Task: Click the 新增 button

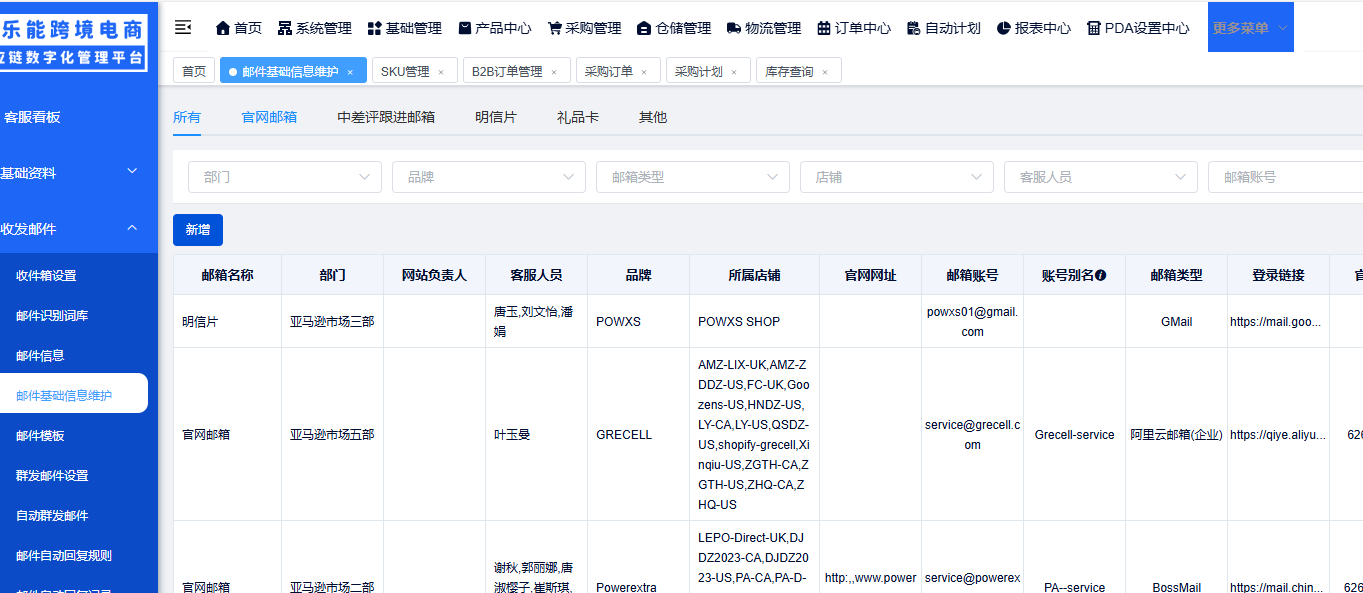Action: pos(198,230)
